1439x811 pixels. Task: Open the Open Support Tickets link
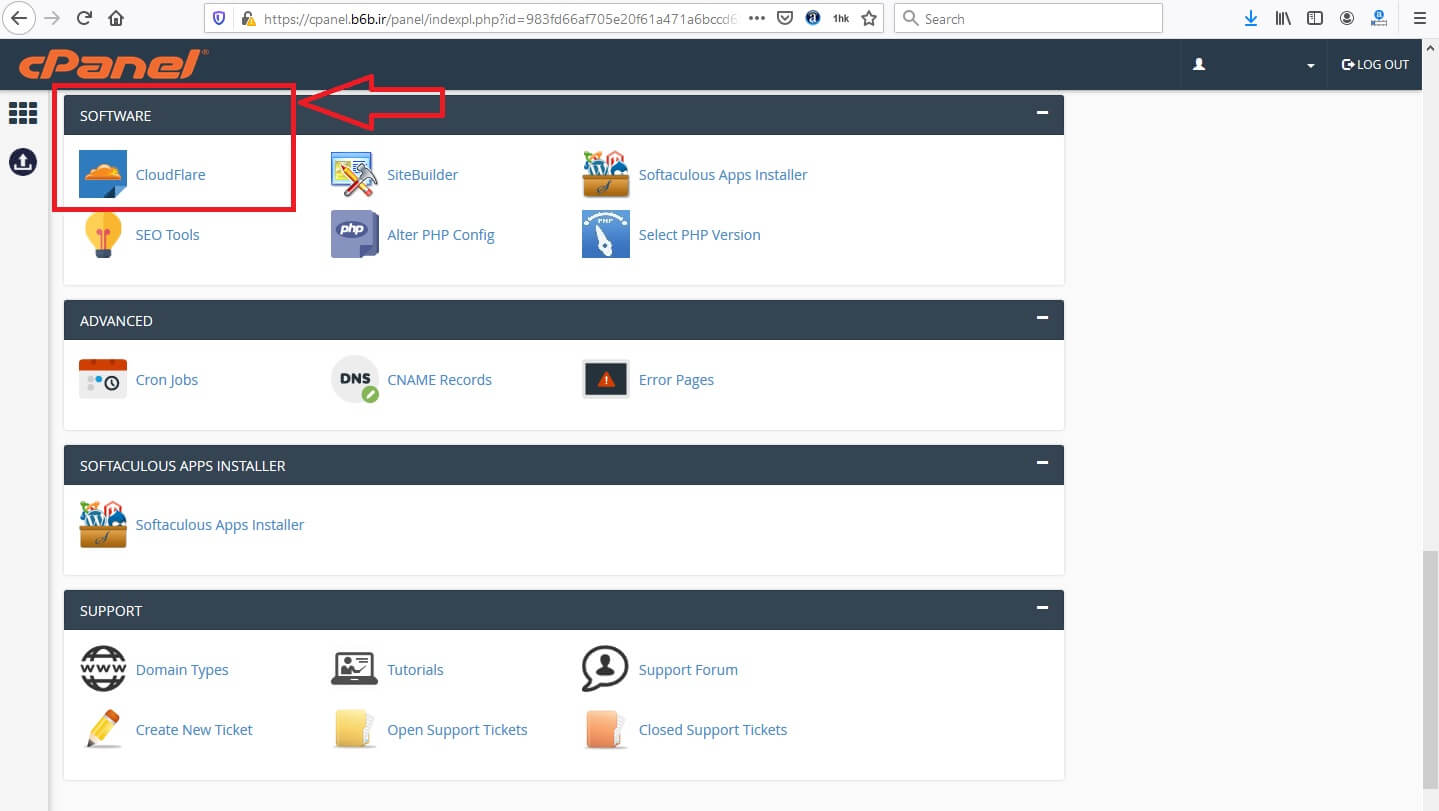point(458,730)
